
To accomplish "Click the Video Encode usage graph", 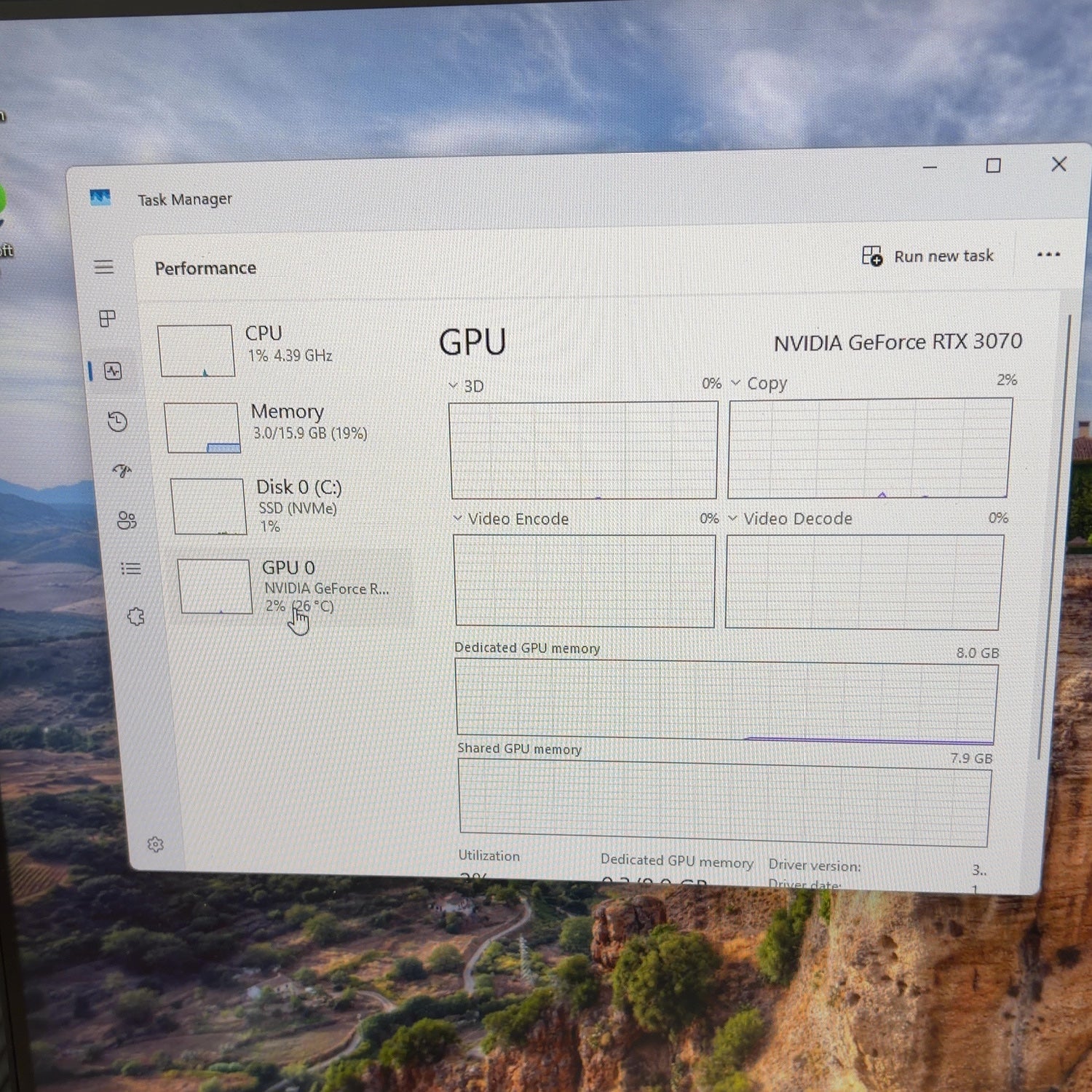I will click(x=585, y=580).
